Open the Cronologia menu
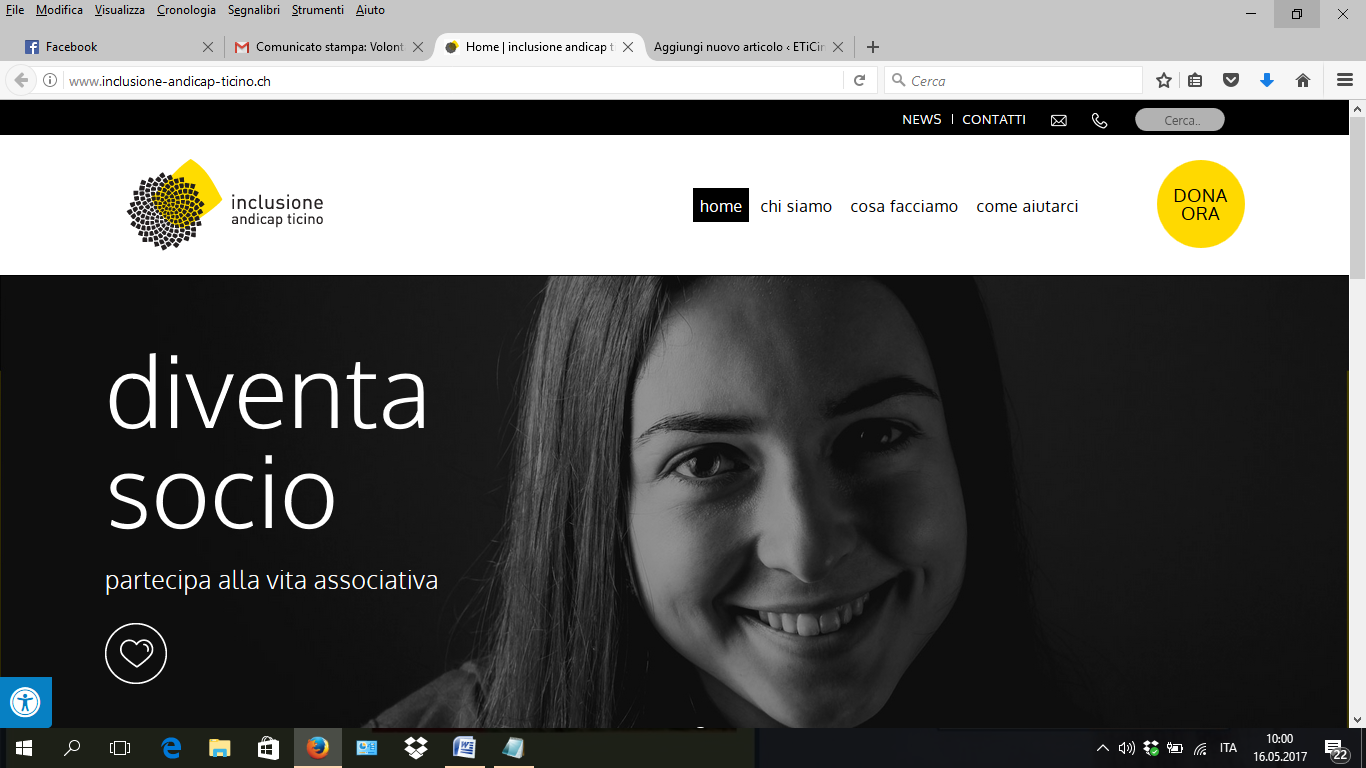Image resolution: width=1366 pixels, height=768 pixels. (186, 10)
